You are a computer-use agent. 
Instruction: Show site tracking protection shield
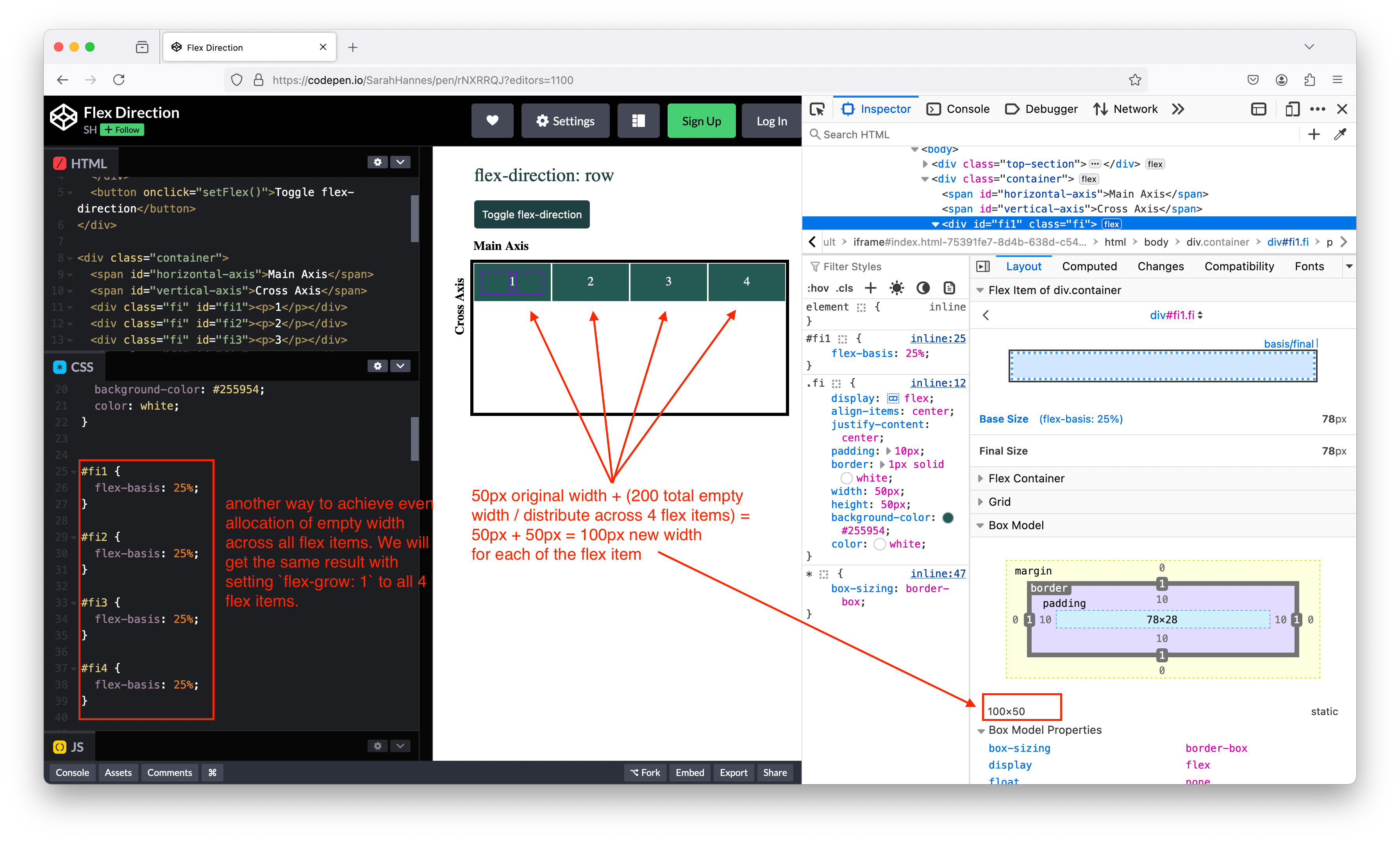[x=237, y=80]
